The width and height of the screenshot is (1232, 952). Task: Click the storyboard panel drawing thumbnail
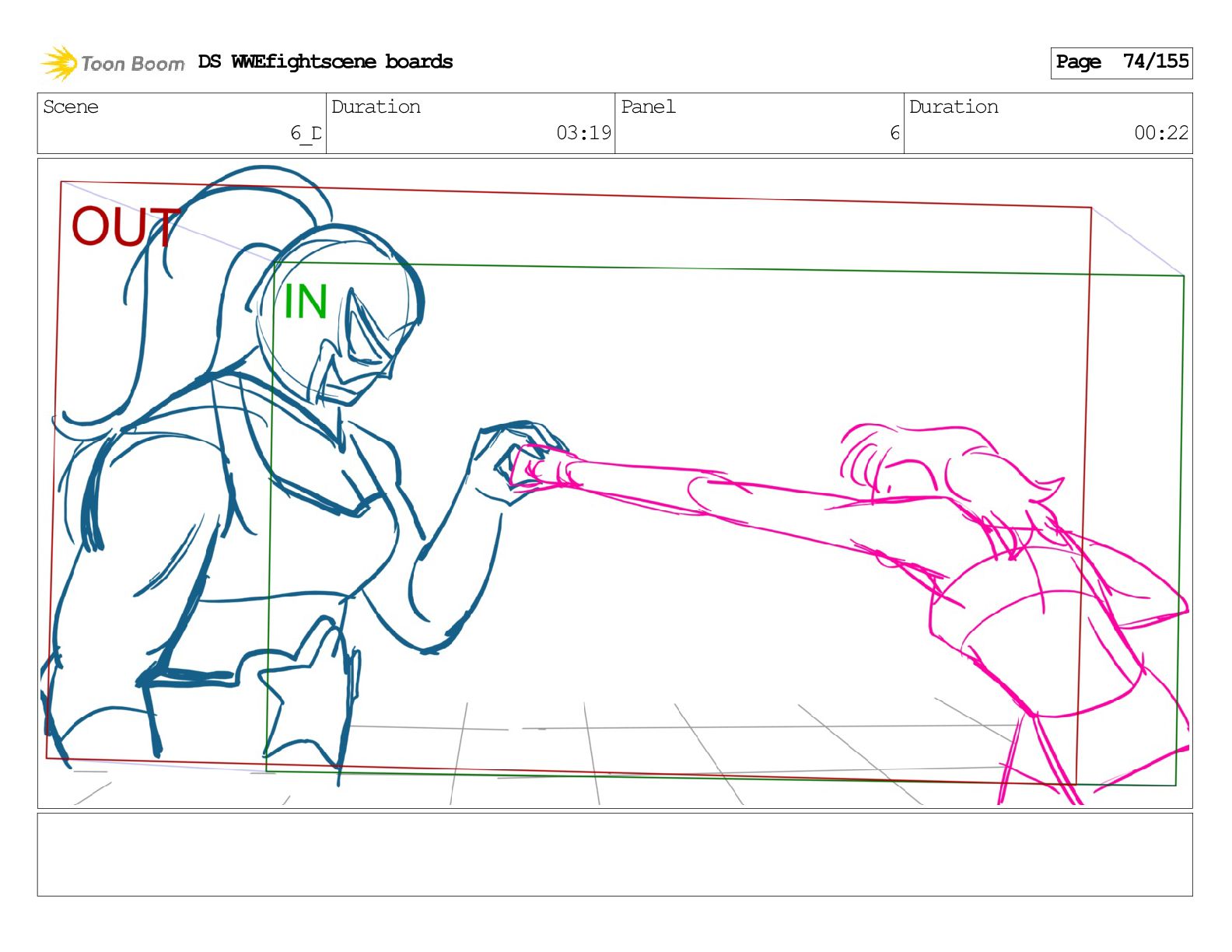click(614, 483)
